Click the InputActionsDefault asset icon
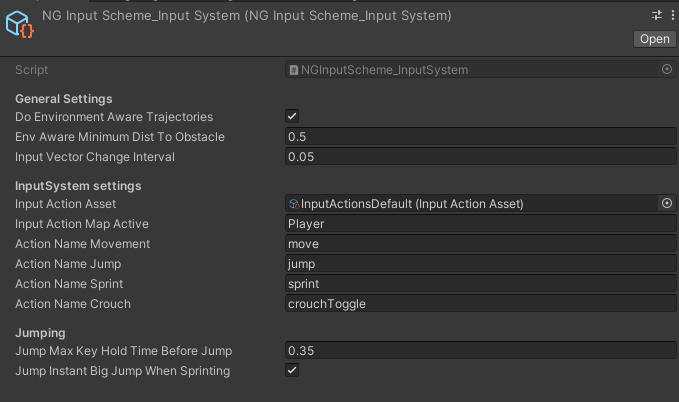 [x=293, y=204]
